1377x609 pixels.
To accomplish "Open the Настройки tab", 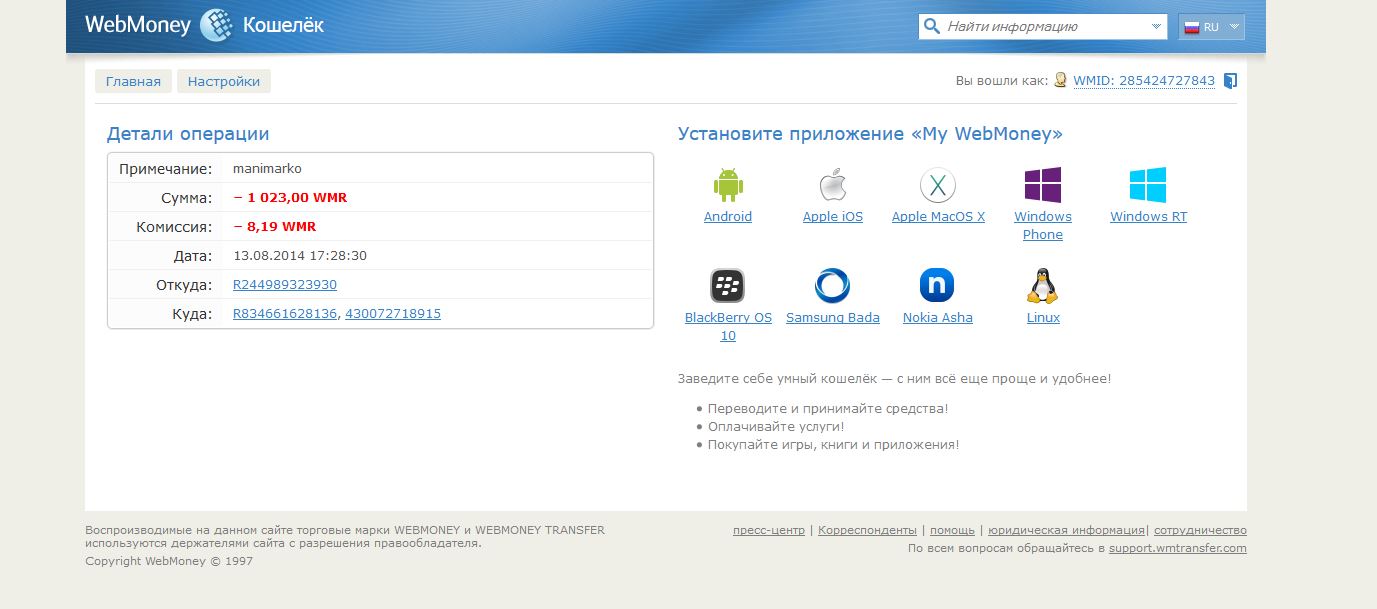I will coord(224,81).
